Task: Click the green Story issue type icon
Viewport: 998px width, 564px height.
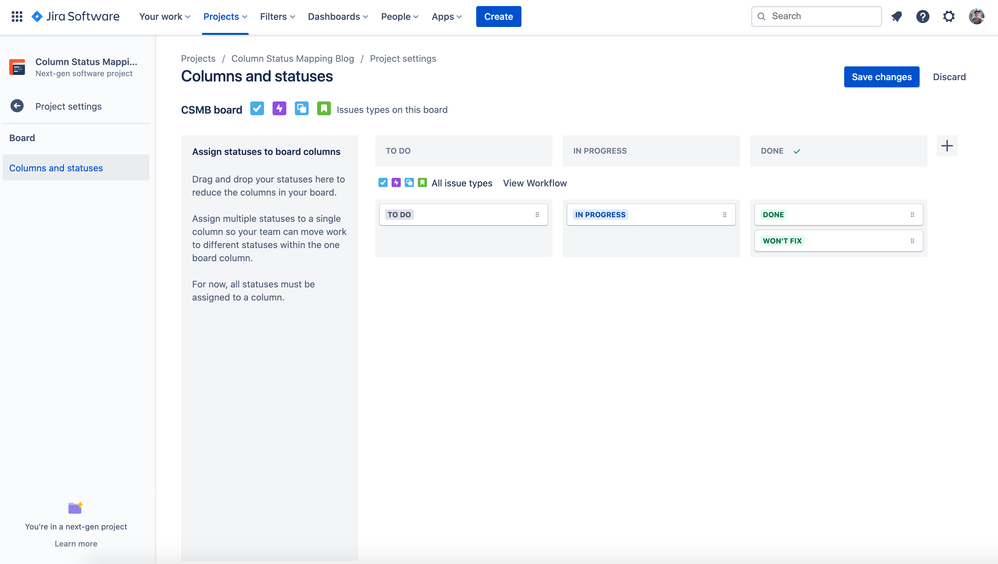Action: 324,109
